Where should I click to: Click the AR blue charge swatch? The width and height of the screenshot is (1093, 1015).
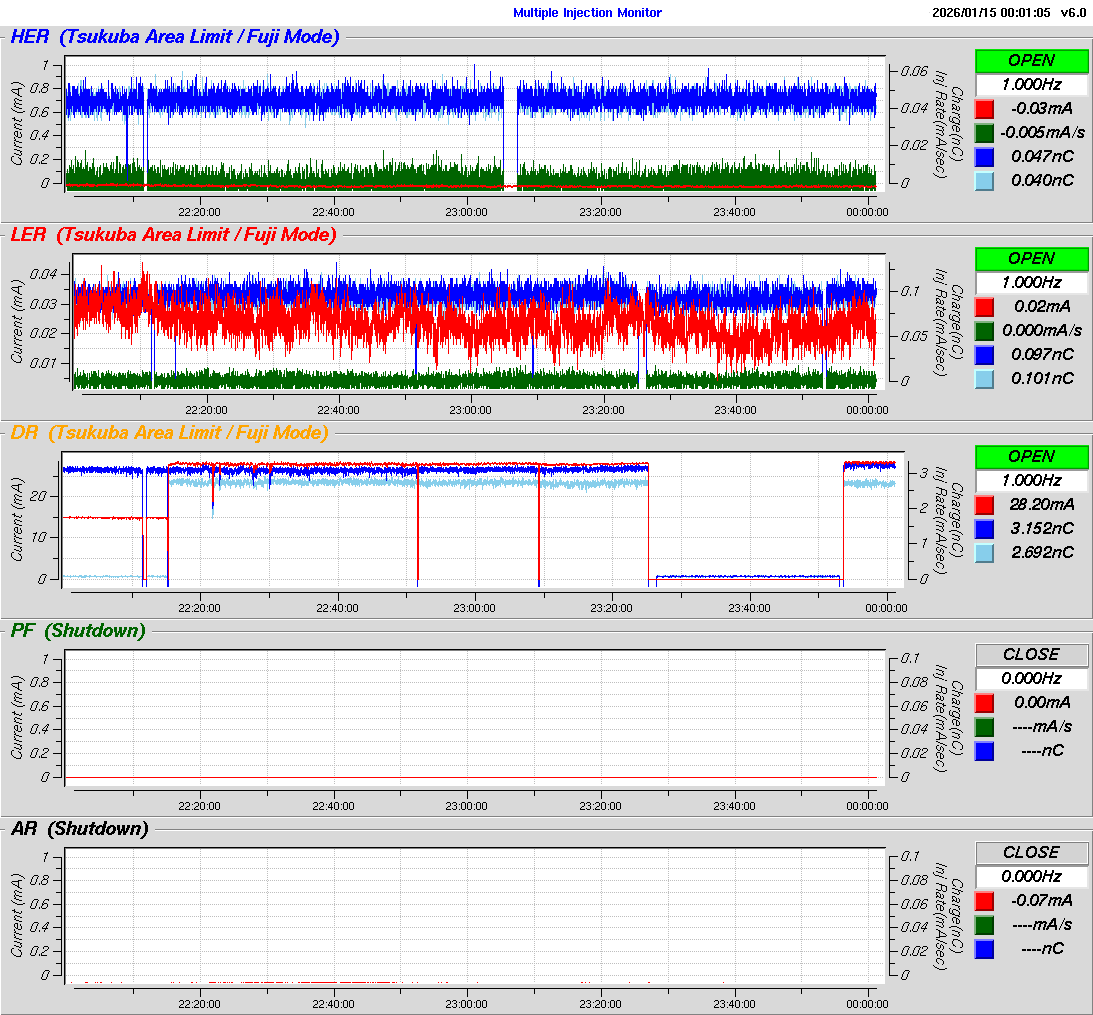click(984, 948)
